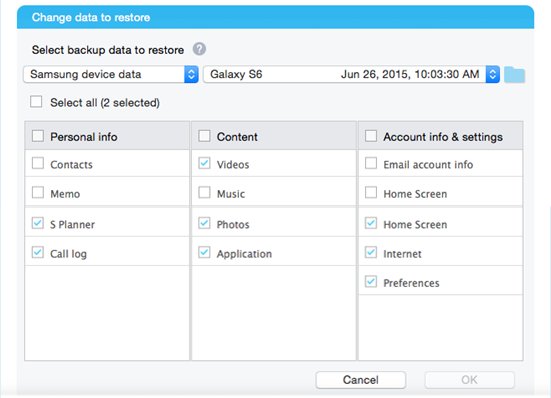Click the 'Preferences' label text
Viewport: 551px width, 398px height.
(x=411, y=283)
